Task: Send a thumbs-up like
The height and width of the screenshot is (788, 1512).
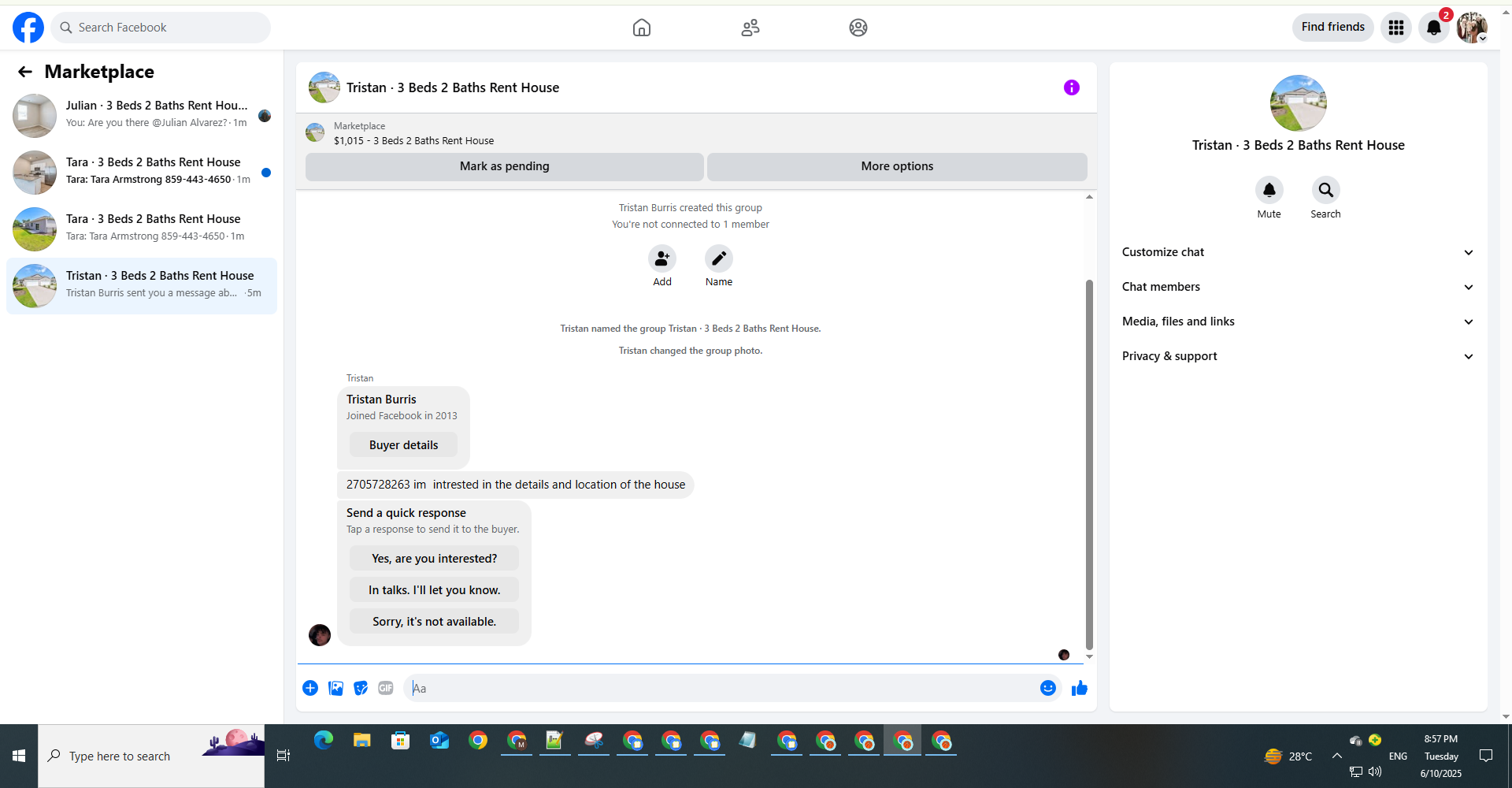Action: (1080, 688)
